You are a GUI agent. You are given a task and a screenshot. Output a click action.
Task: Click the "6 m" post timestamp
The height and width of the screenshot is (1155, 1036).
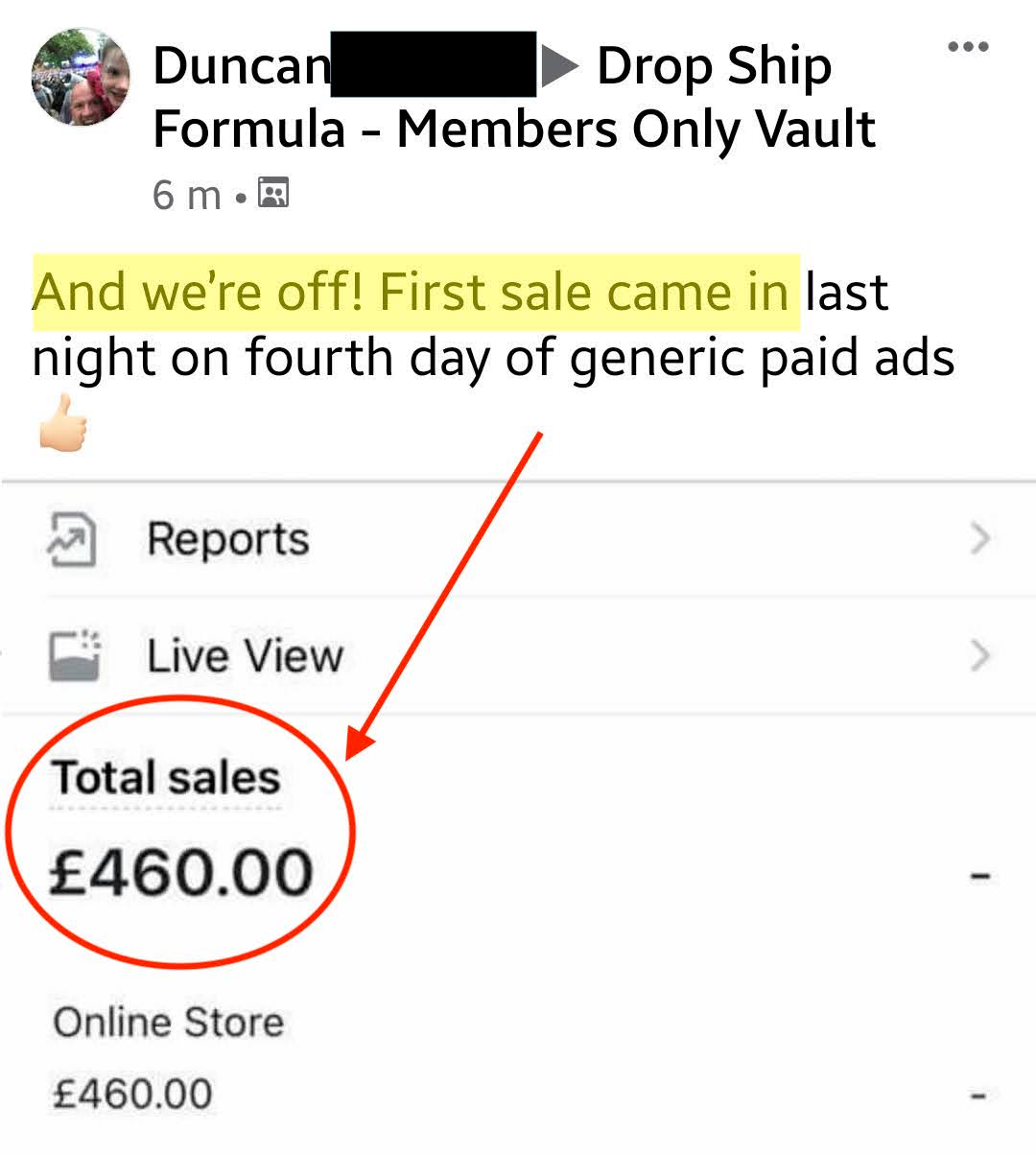(x=187, y=196)
